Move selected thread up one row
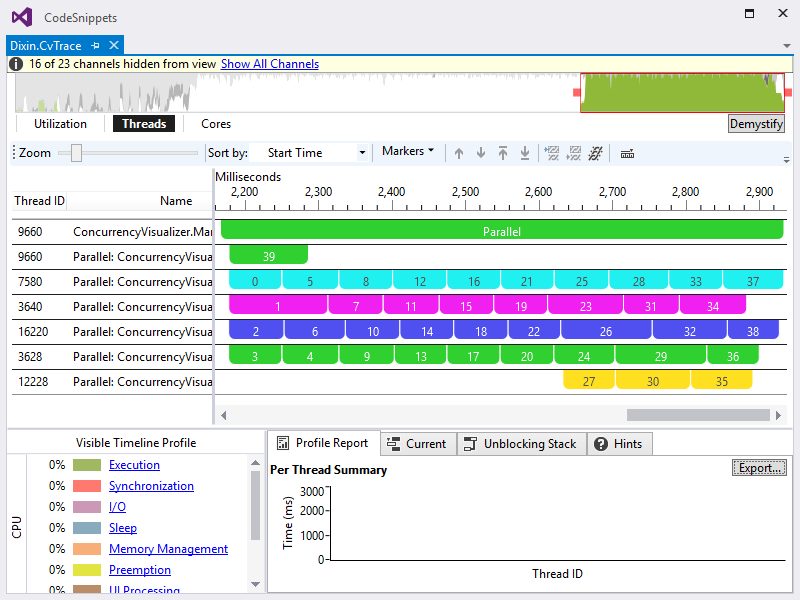The width and height of the screenshot is (800, 600). click(x=459, y=153)
